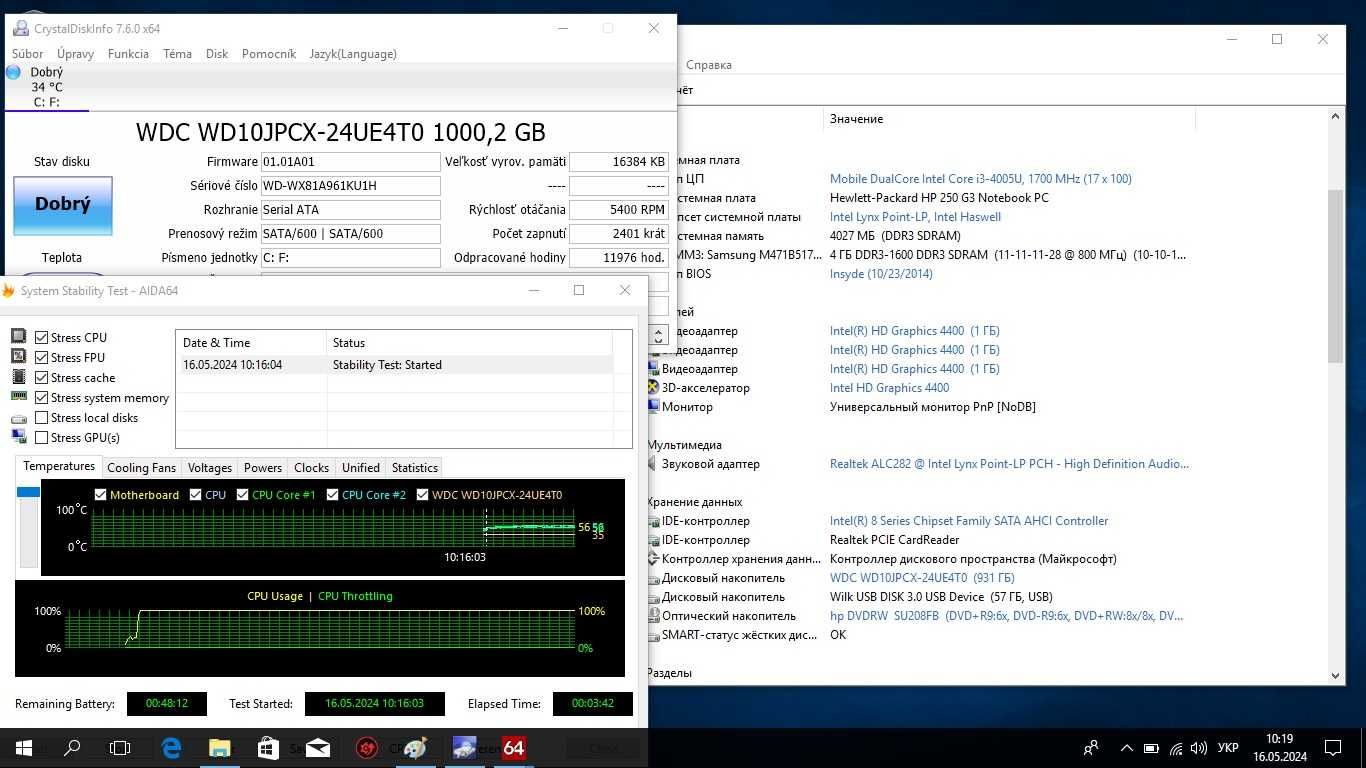This screenshot has width=1366, height=768.
Task: Click the vertical scrollbar thumb in AIDA64 summary
Action: click(1335, 275)
